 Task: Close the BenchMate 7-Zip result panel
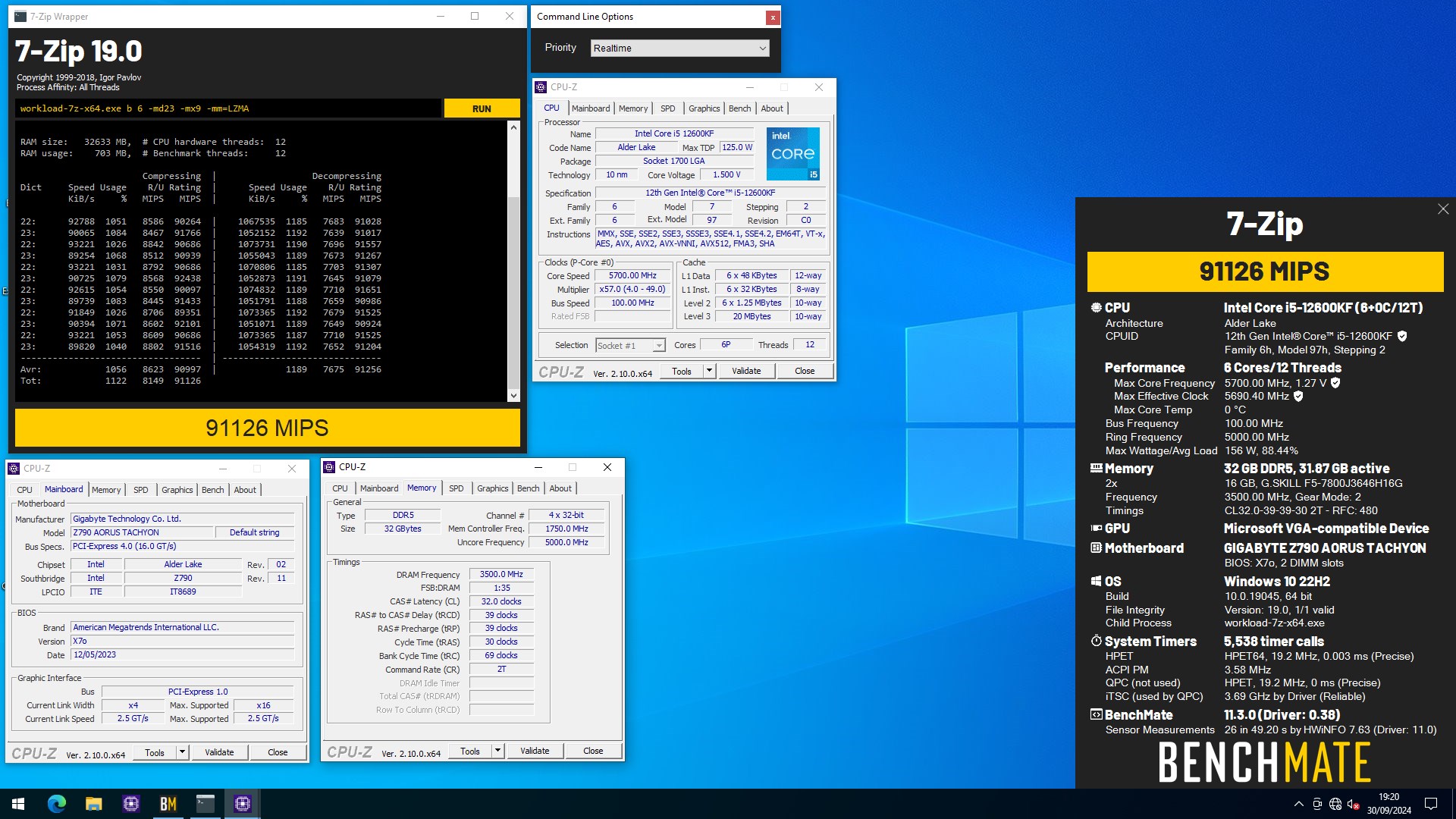click(x=1443, y=209)
